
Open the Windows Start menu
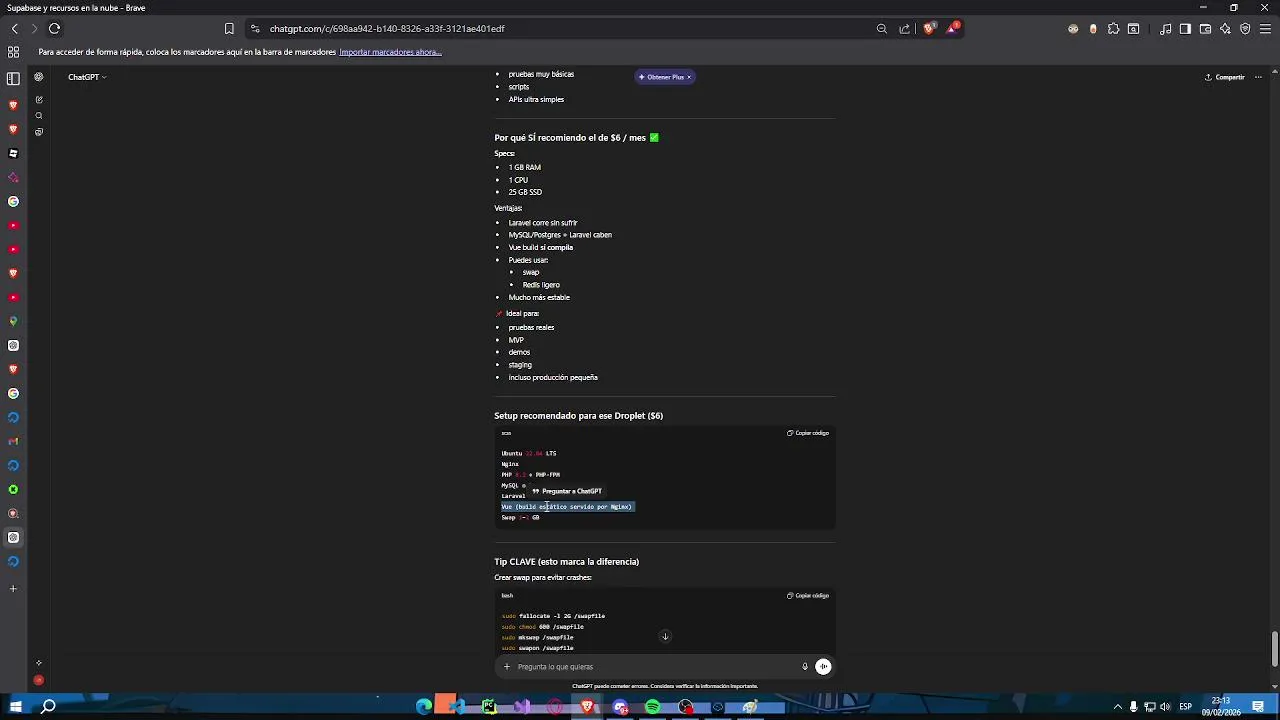15,707
